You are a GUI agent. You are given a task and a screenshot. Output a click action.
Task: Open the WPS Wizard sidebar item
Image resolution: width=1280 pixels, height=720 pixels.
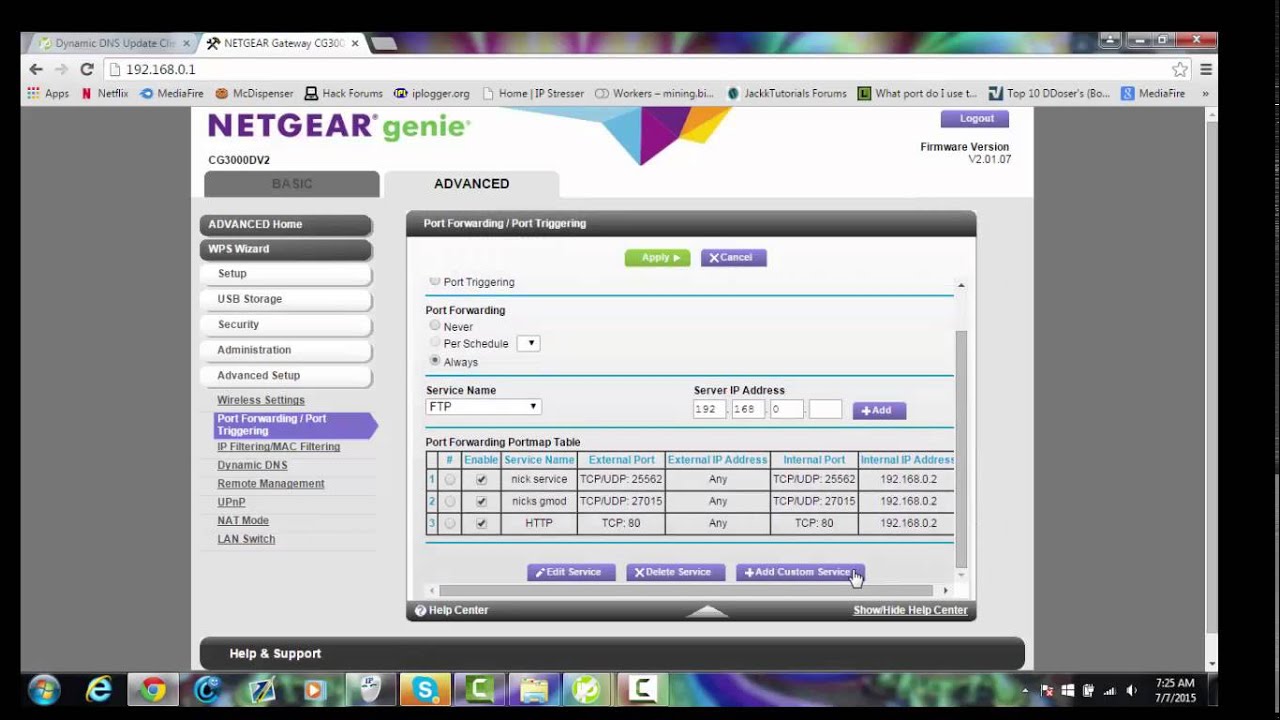[286, 249]
